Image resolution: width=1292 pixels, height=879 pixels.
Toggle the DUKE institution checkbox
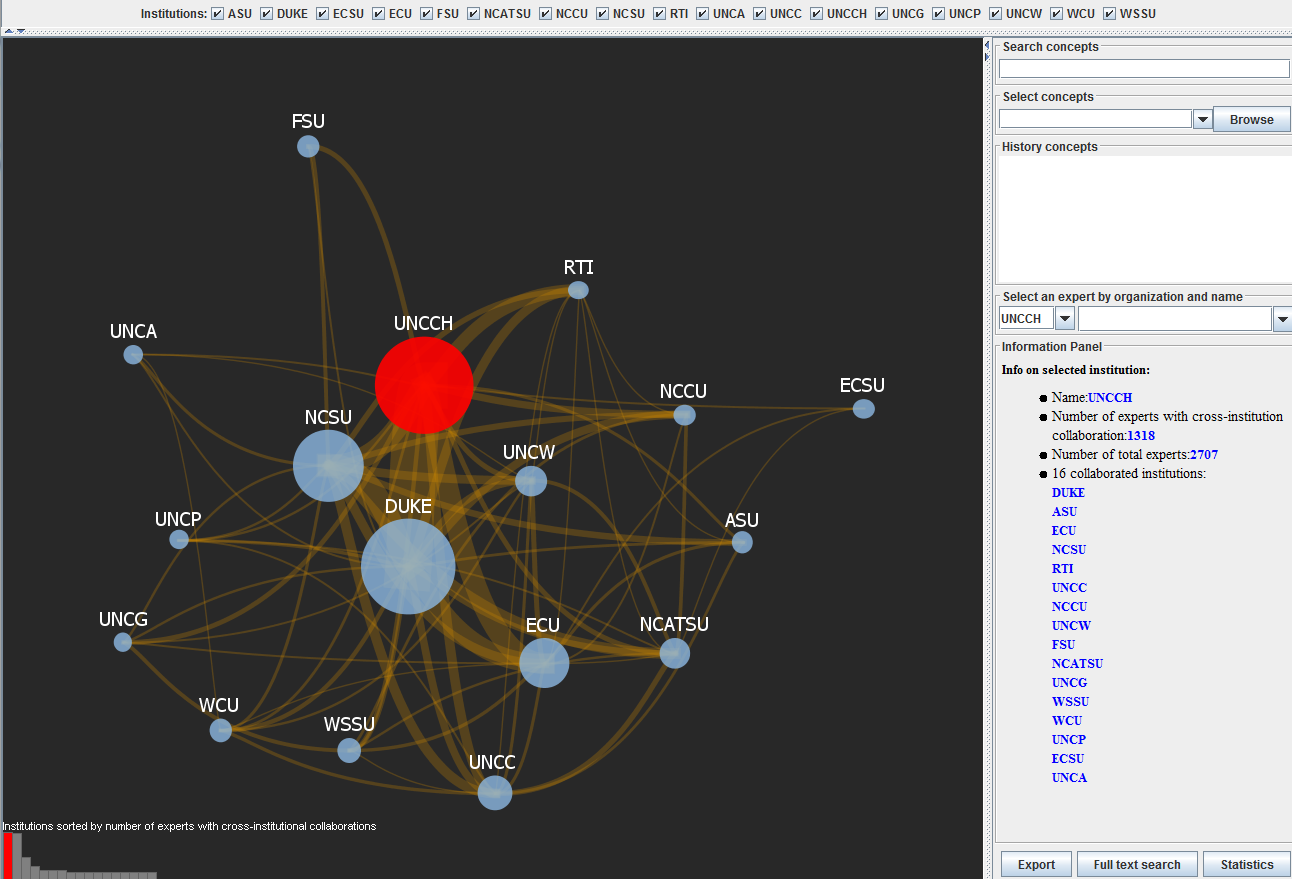[267, 14]
